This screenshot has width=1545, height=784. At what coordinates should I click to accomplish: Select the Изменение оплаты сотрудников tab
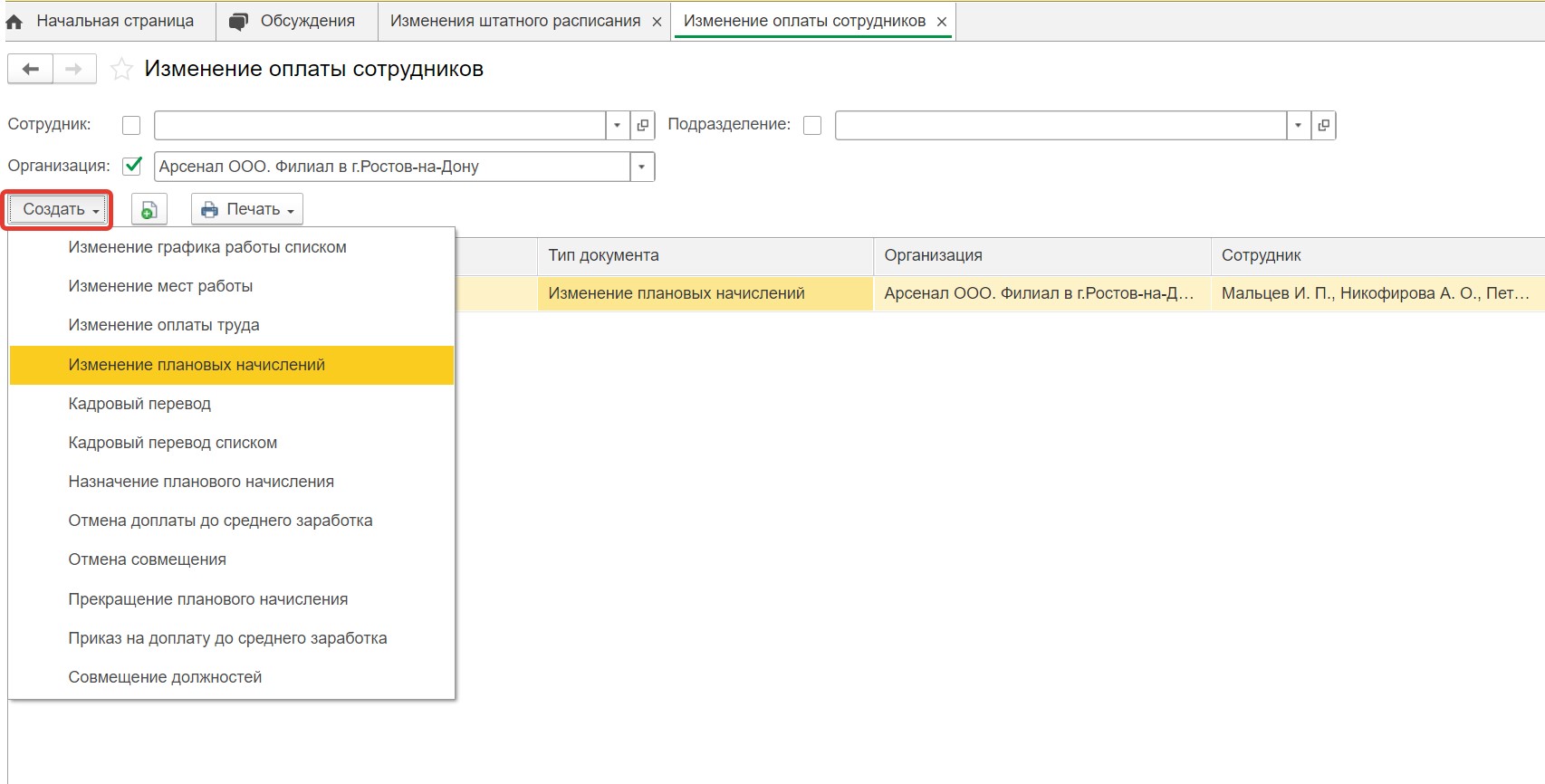tap(804, 21)
